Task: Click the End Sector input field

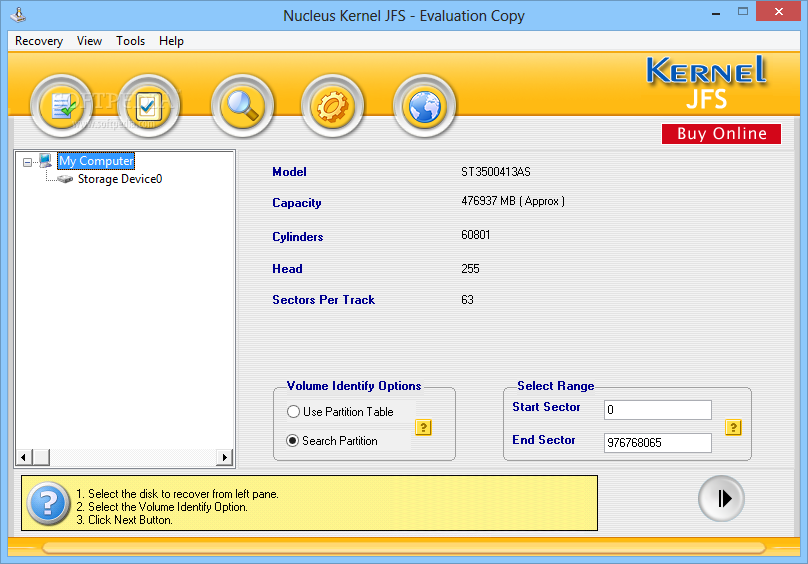Action: [x=658, y=443]
